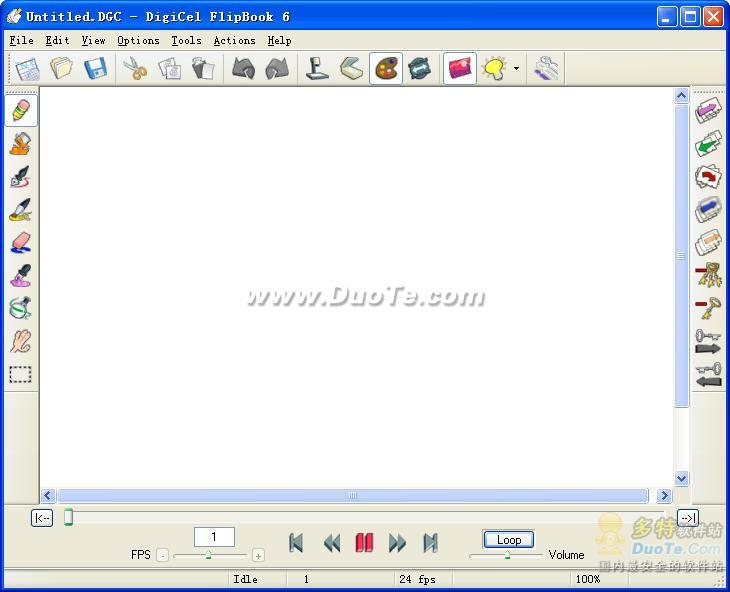Click the orange arrow cel stack icon

(708, 242)
